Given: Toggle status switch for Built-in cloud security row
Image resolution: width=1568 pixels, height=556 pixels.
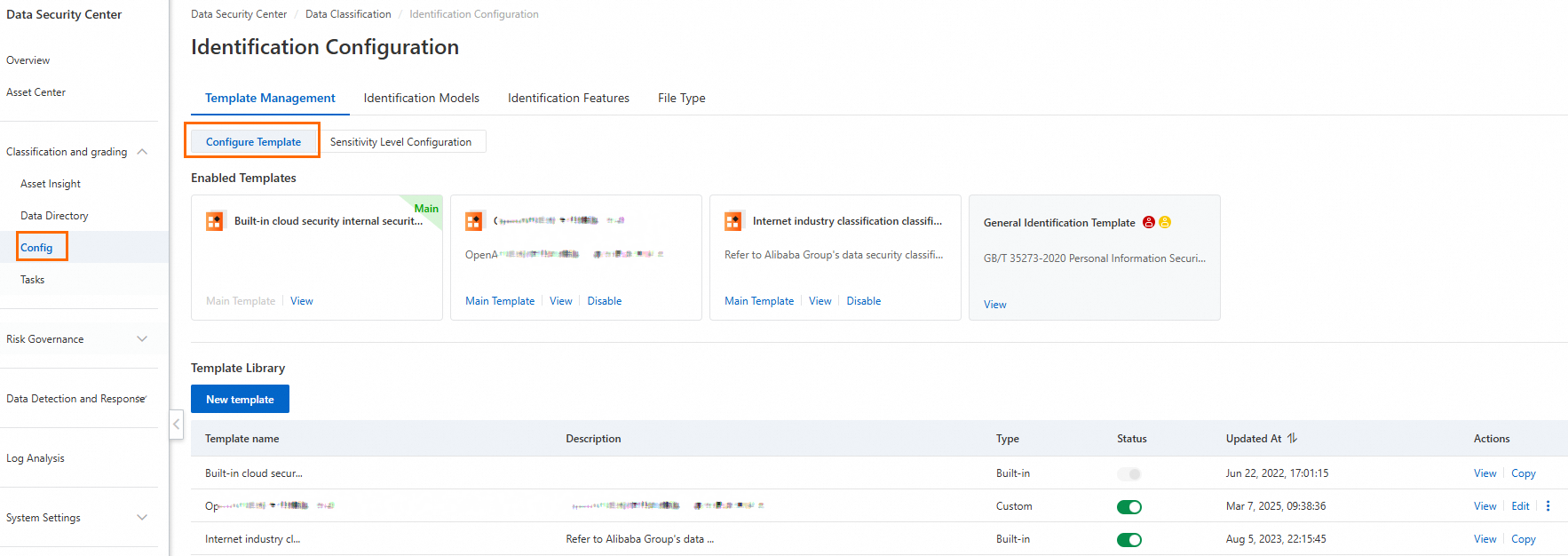Looking at the screenshot, I should (x=1128, y=474).
